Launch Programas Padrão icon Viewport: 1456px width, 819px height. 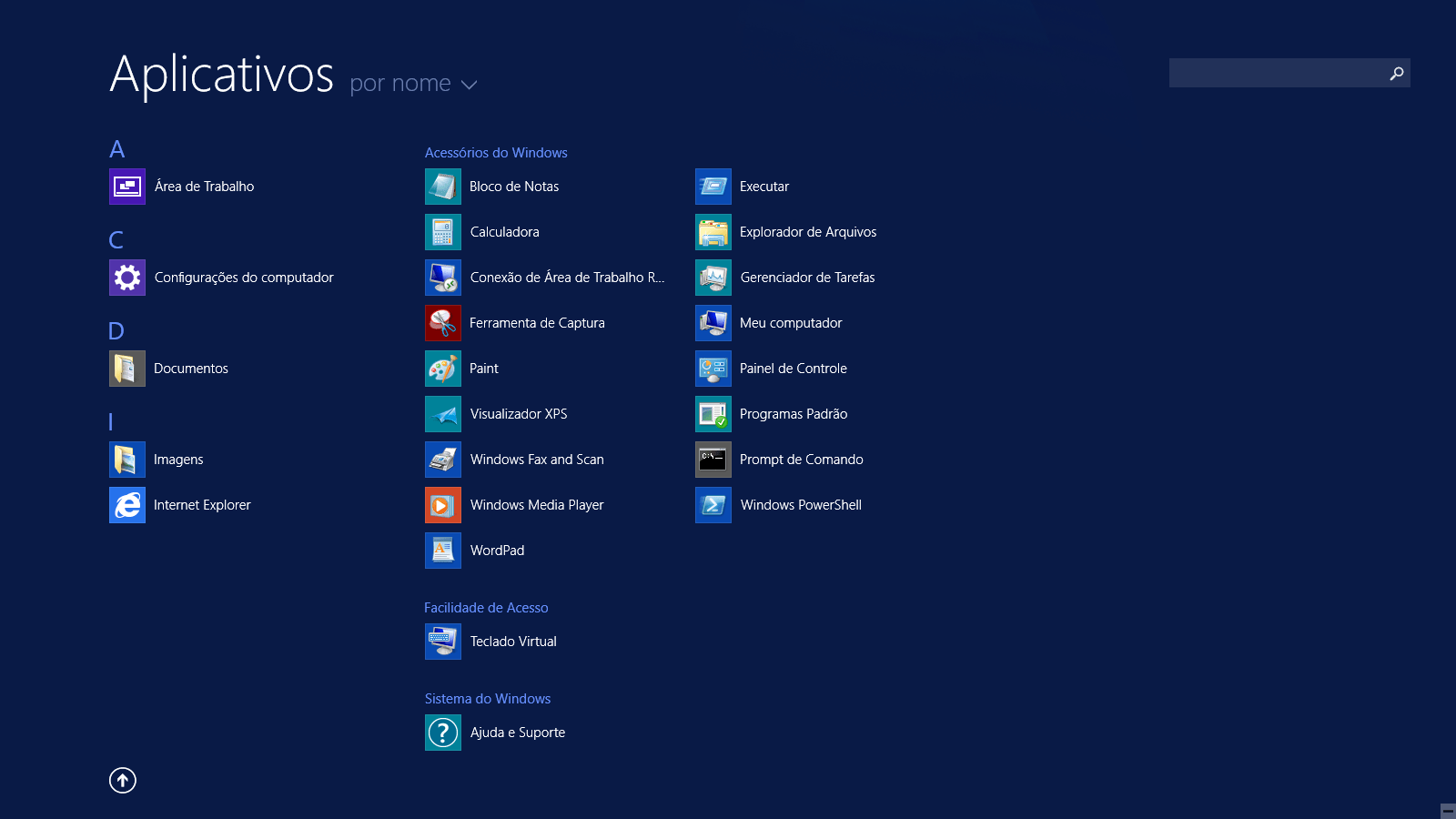coord(713,414)
